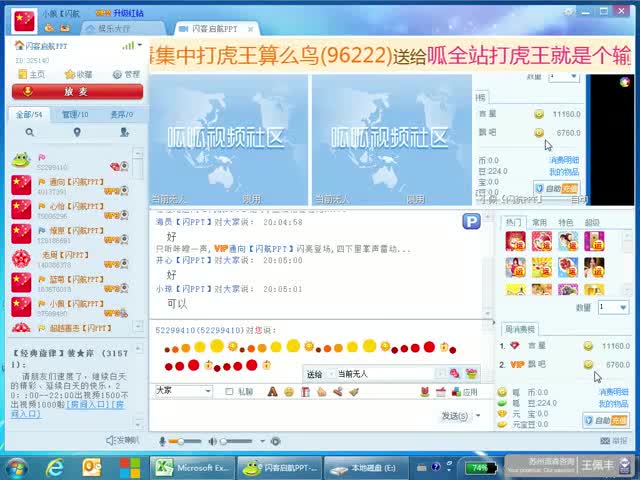Click the tulip flower icon
This screenshot has width=640, height=480.
pos(425,392)
